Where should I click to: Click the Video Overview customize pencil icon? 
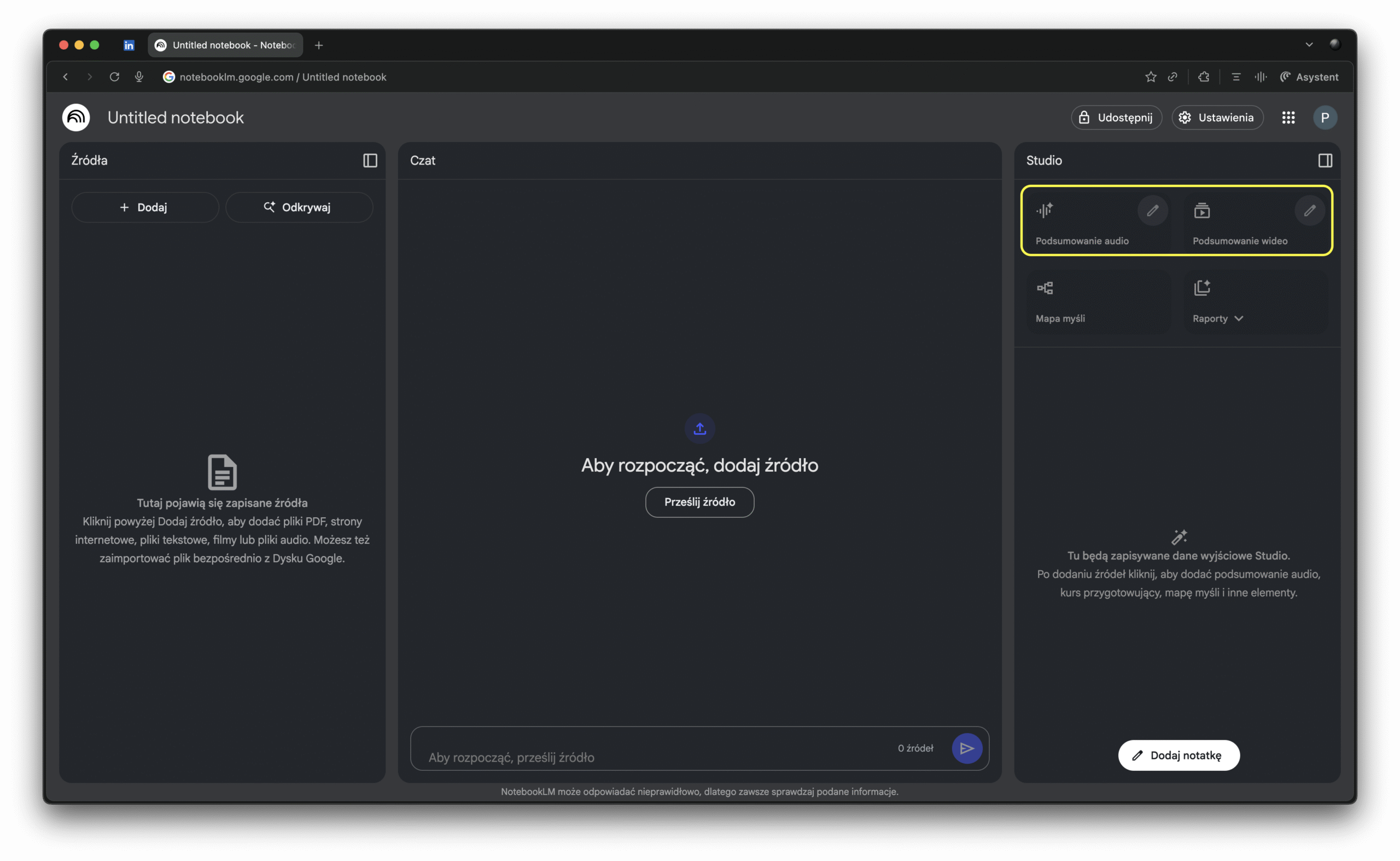[x=1309, y=210]
